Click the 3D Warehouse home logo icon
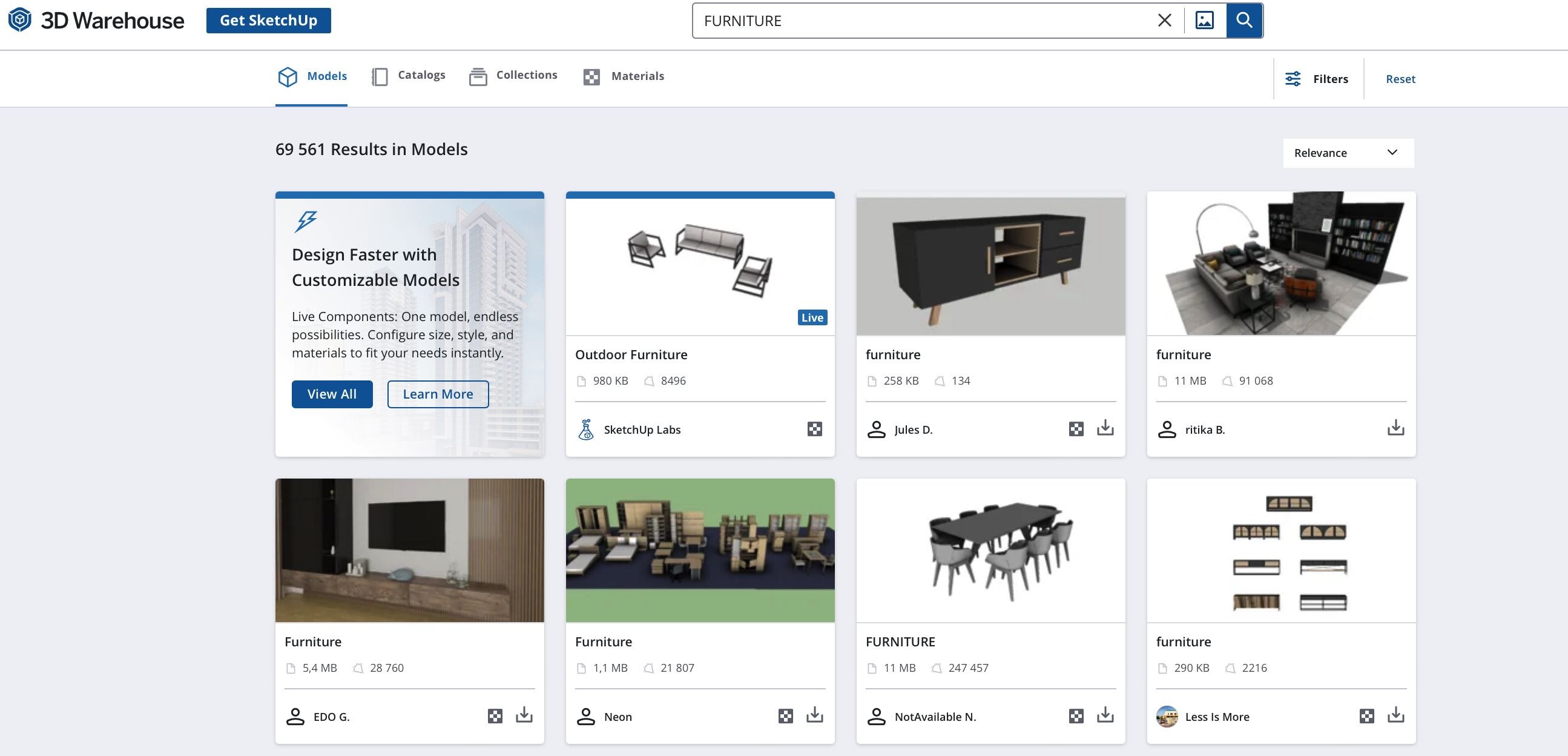 pos(19,19)
